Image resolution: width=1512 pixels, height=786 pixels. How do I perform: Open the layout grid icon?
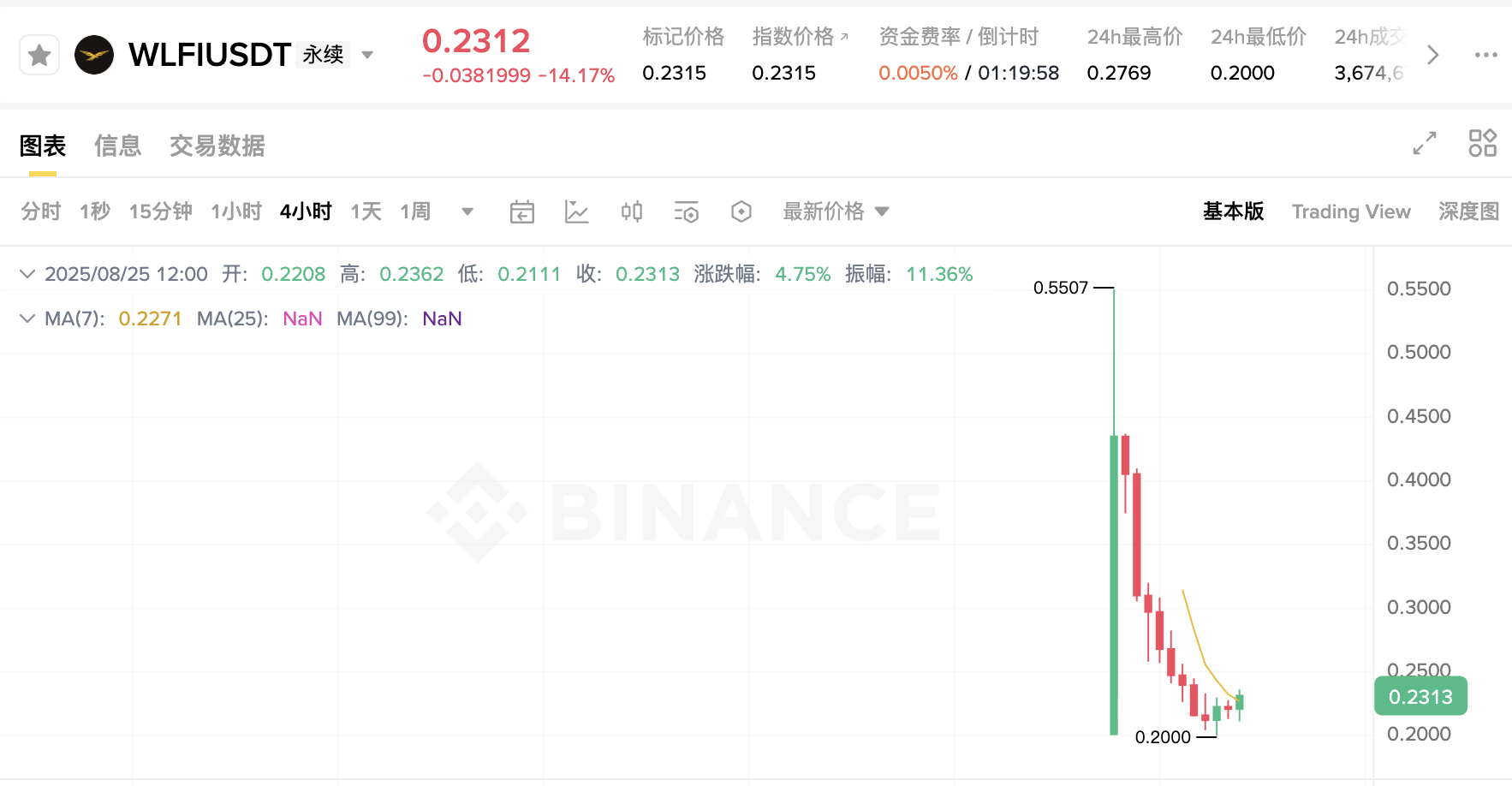coord(1483,143)
